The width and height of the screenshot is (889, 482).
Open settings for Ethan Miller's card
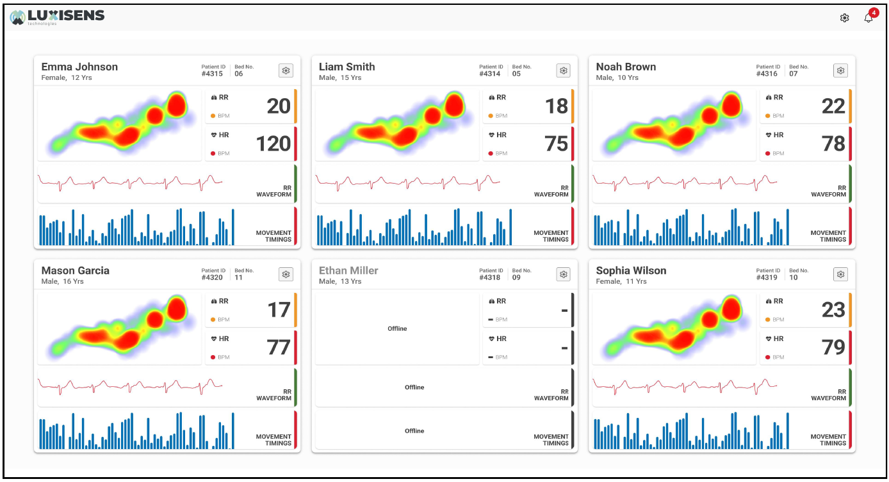pos(563,274)
